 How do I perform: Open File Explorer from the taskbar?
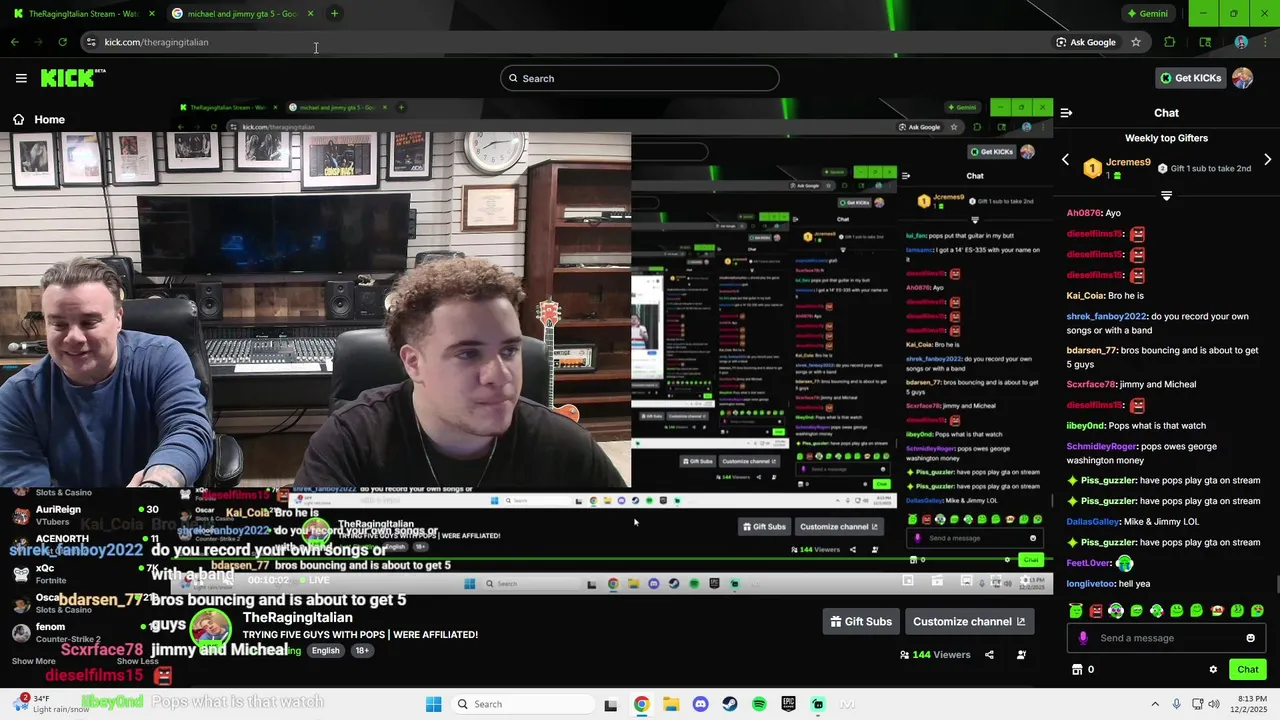point(671,704)
